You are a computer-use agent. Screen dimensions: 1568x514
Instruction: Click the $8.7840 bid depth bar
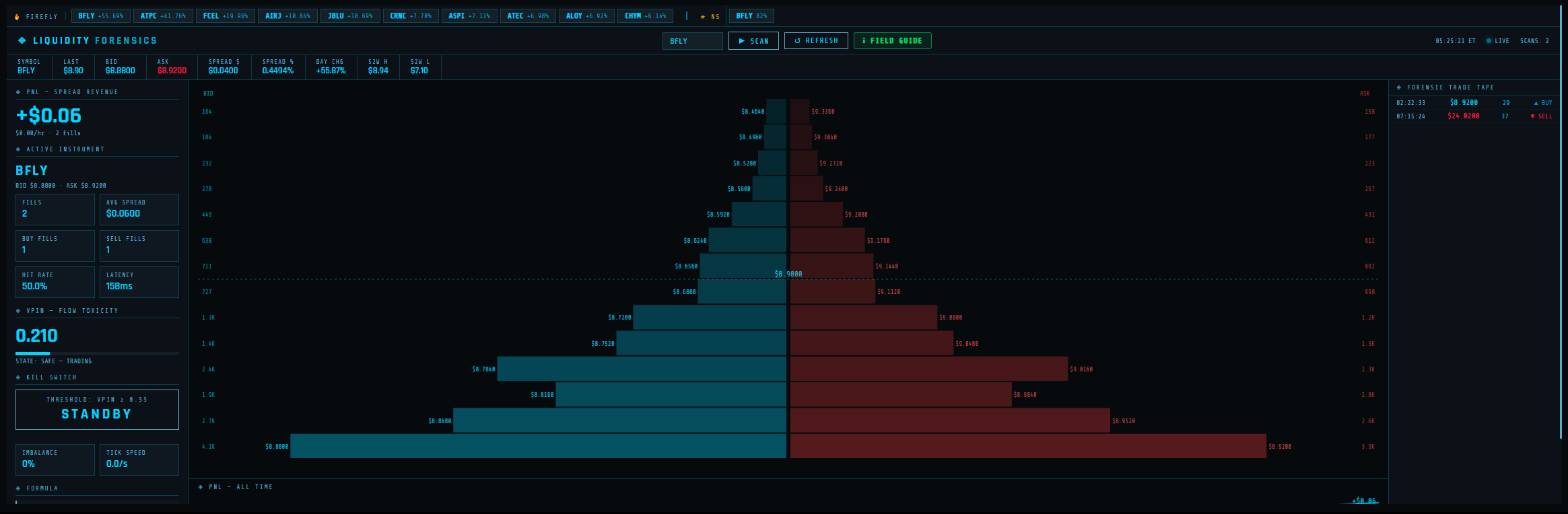click(642, 369)
